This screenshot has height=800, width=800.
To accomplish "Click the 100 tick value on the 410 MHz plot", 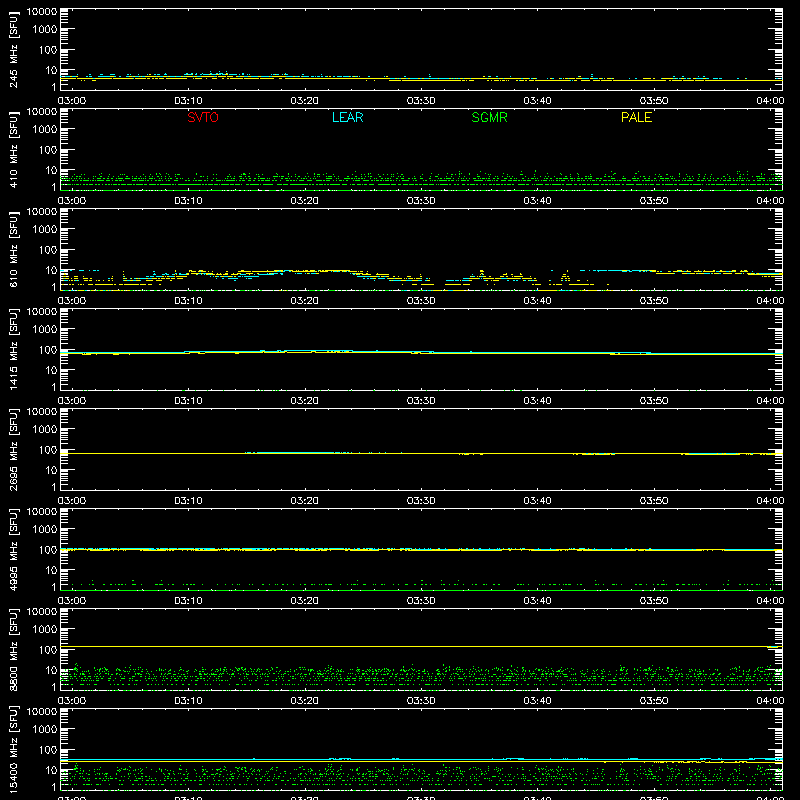I will coord(48,150).
